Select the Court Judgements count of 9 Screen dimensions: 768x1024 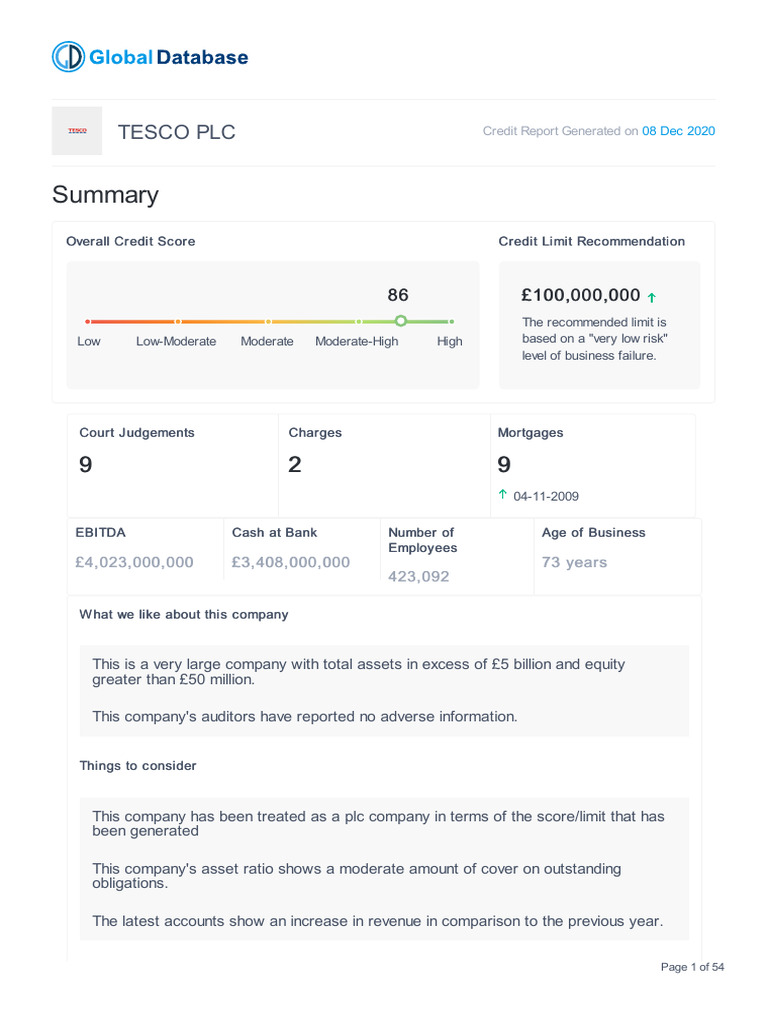coord(86,464)
